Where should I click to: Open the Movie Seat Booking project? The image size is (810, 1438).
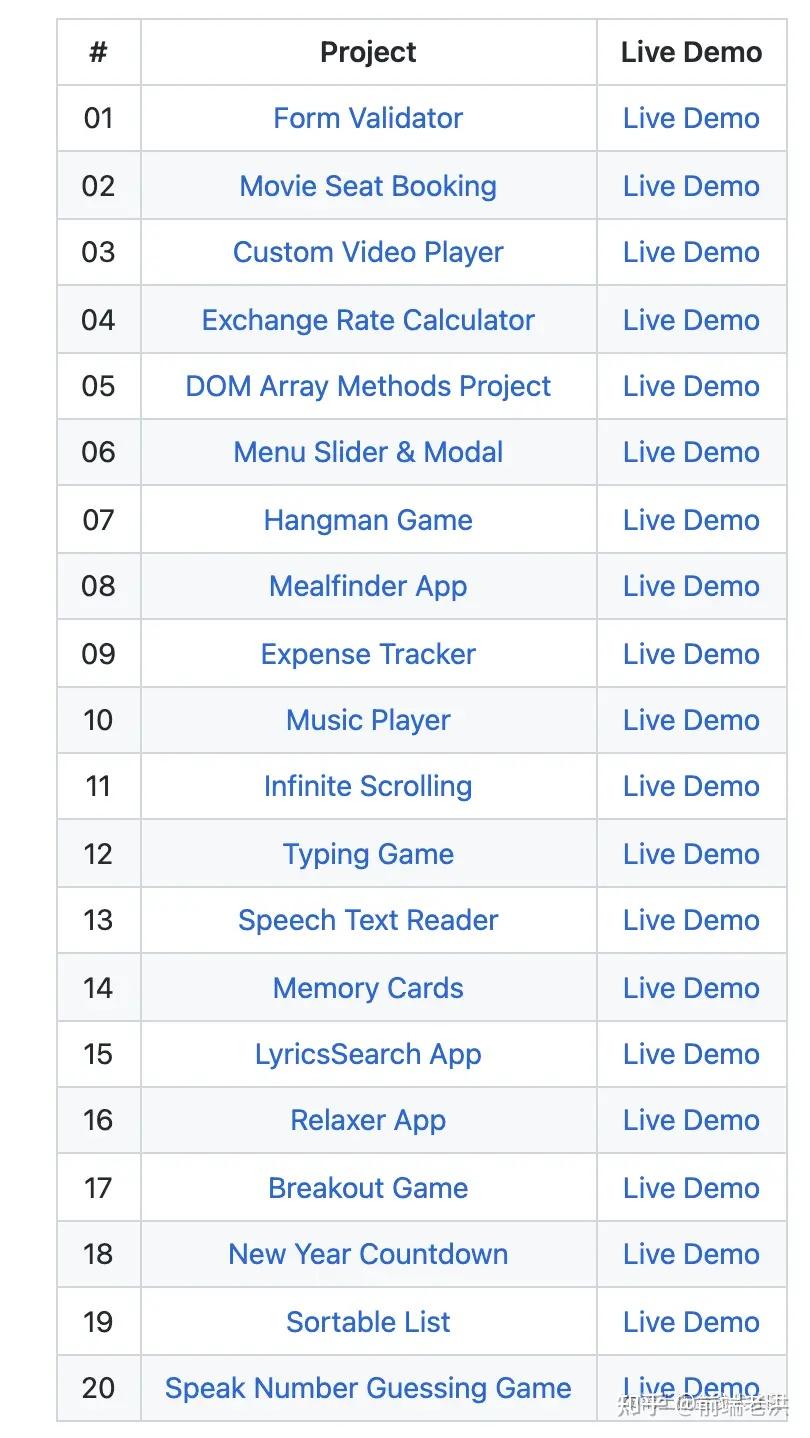[368, 186]
